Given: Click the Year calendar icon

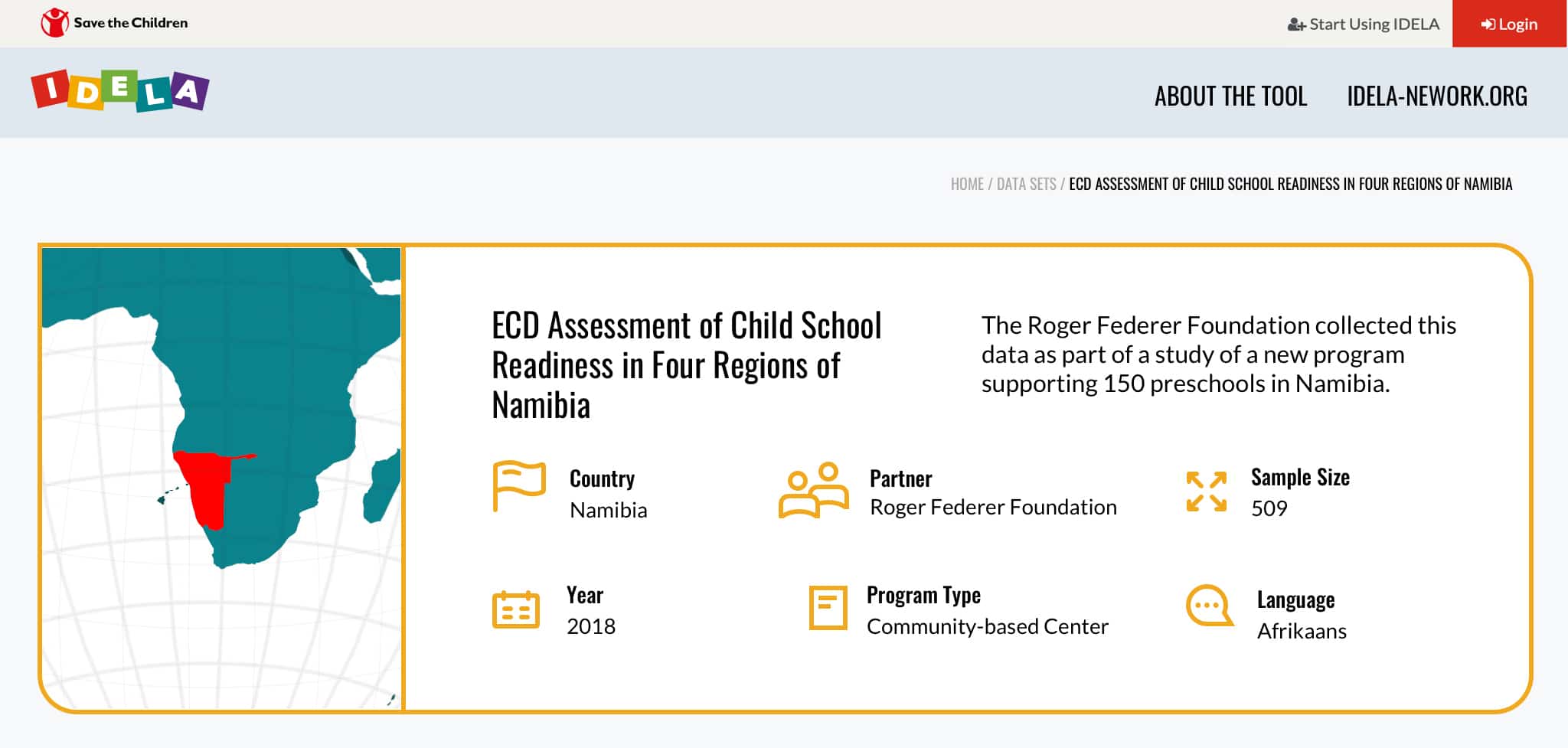Looking at the screenshot, I should click(516, 609).
